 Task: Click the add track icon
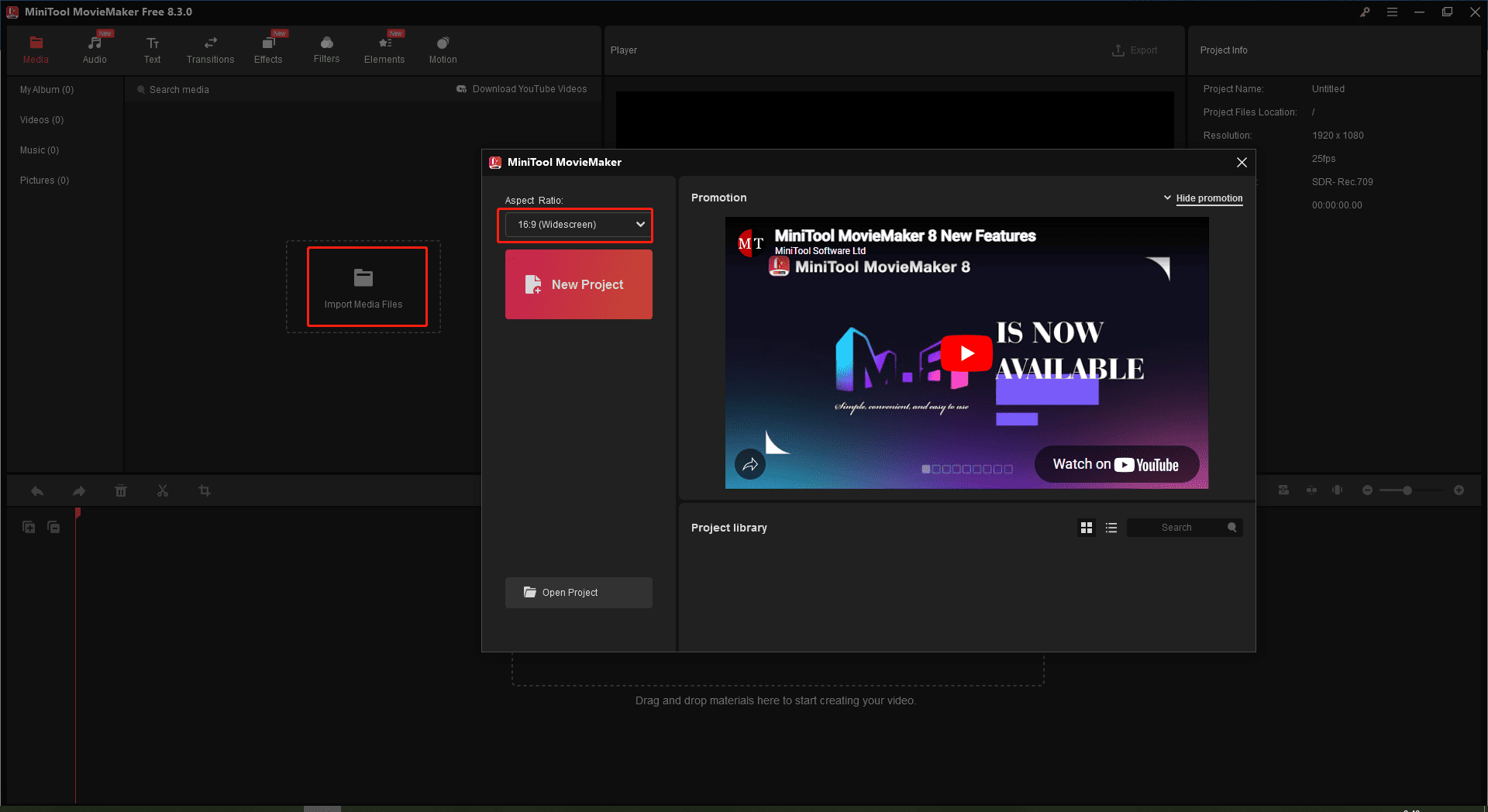tap(29, 527)
